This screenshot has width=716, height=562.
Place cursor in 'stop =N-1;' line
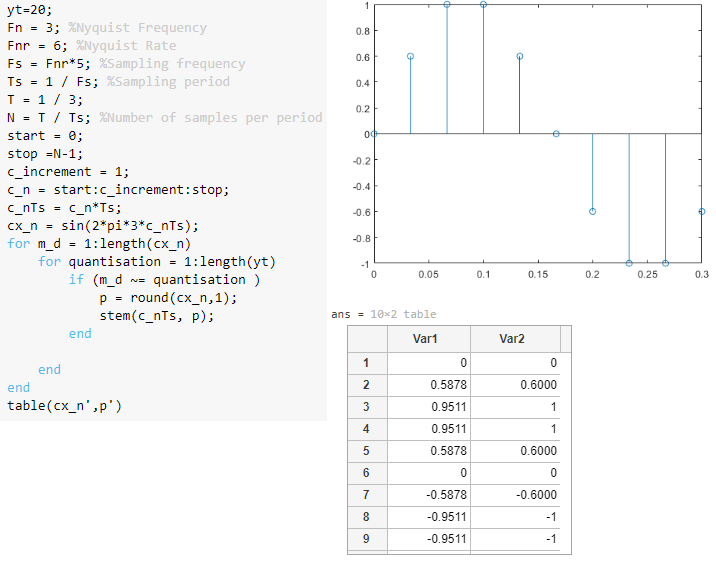pos(45,154)
